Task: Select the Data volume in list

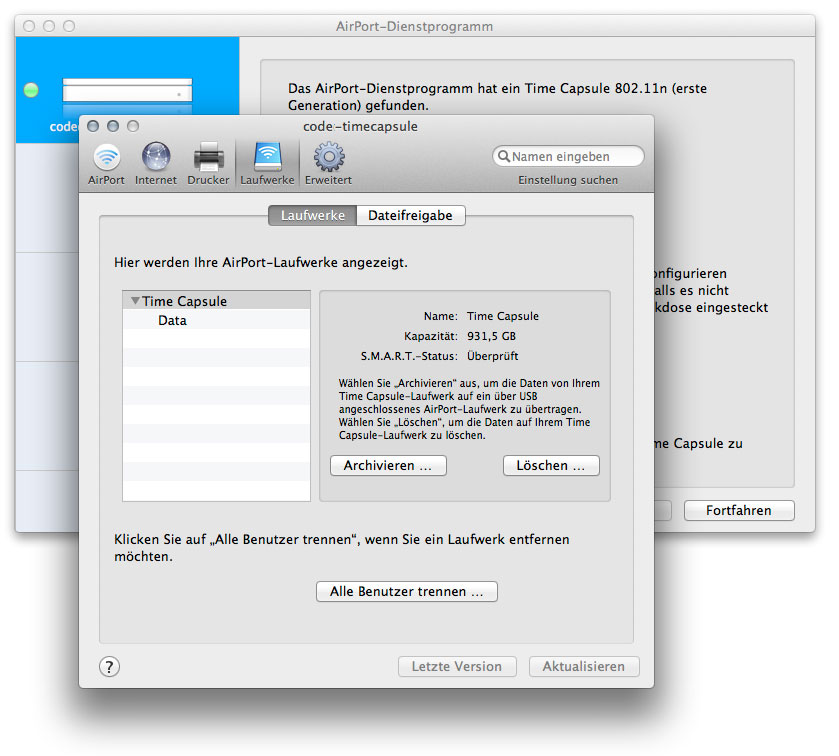Action: click(x=172, y=321)
